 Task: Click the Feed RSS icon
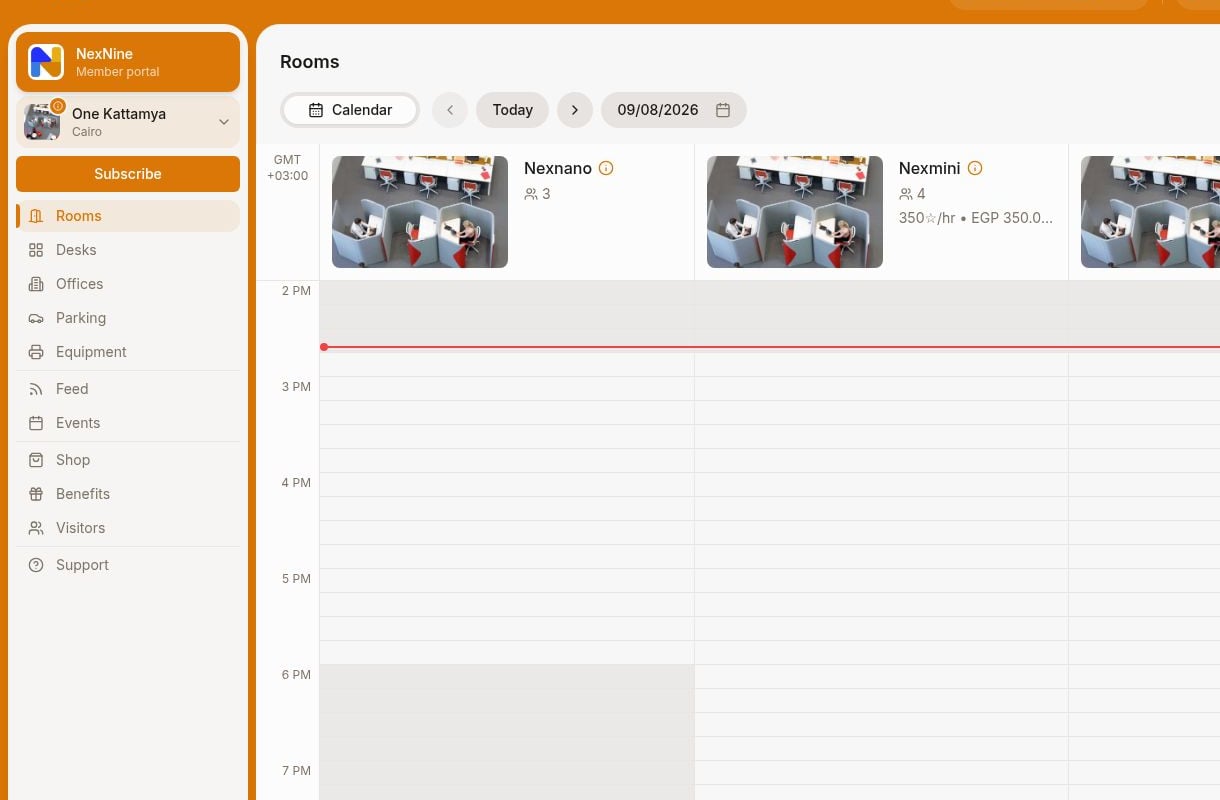pos(36,389)
